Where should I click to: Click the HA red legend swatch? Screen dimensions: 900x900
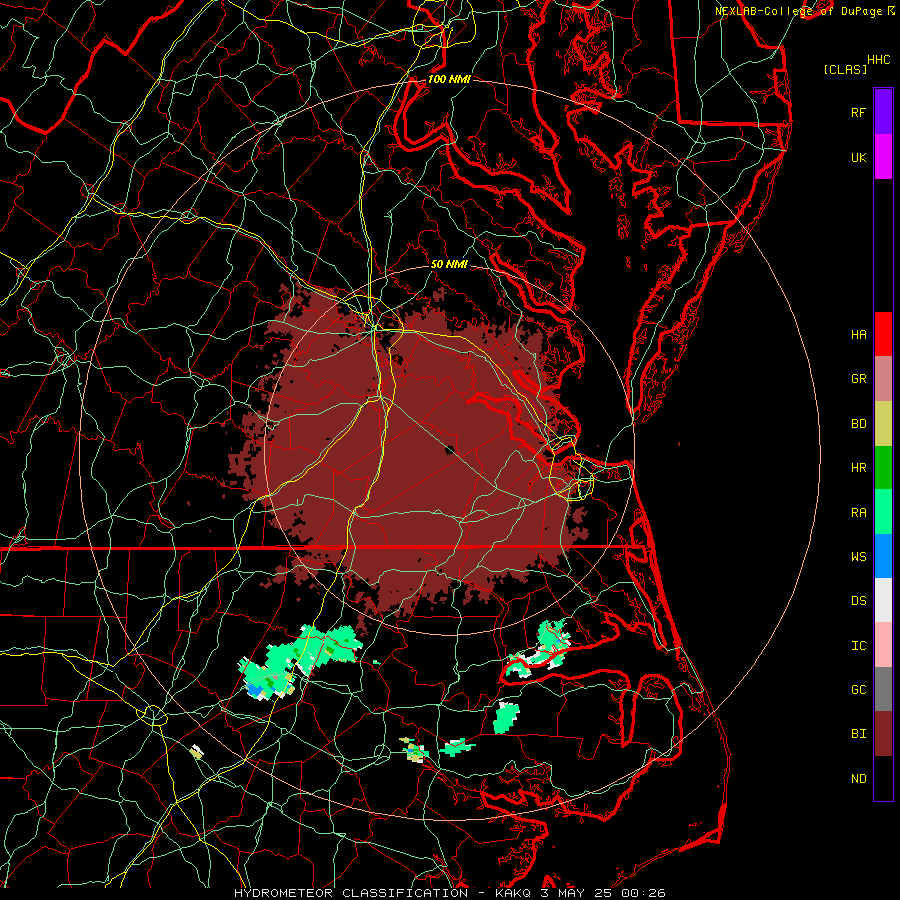click(883, 334)
